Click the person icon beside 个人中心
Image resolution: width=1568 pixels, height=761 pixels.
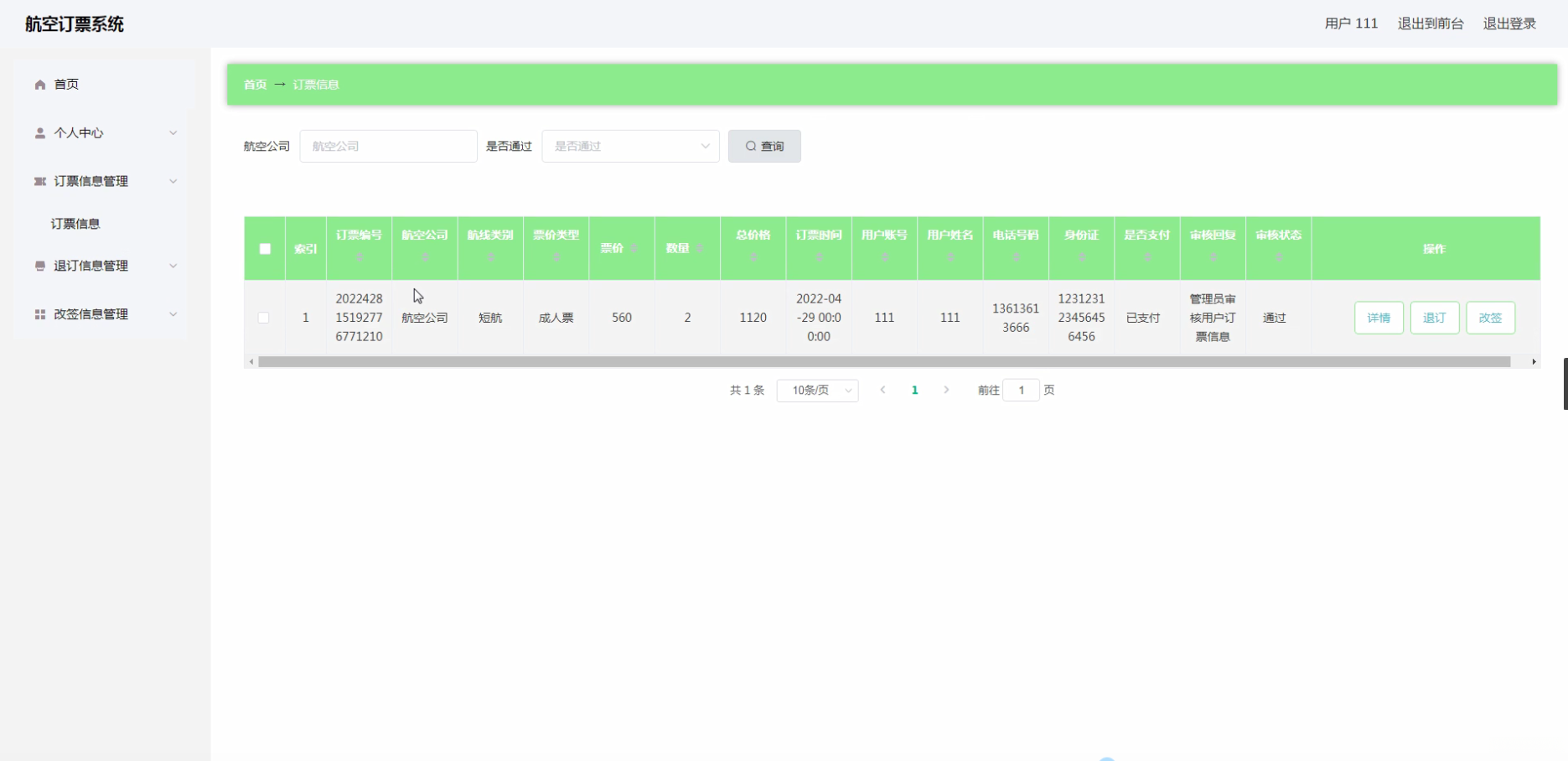(40, 133)
